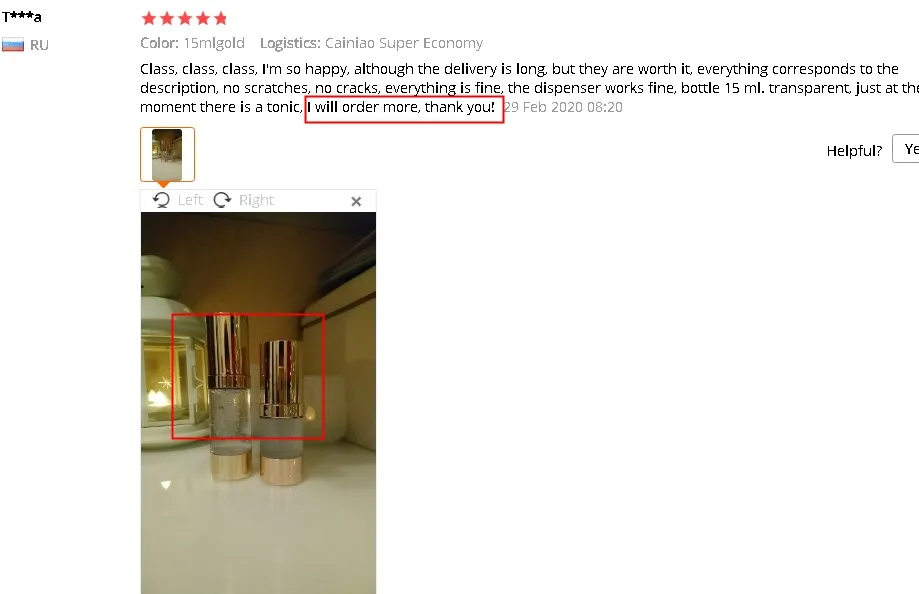Click the second red rating star
919x594 pixels.
click(x=167, y=19)
